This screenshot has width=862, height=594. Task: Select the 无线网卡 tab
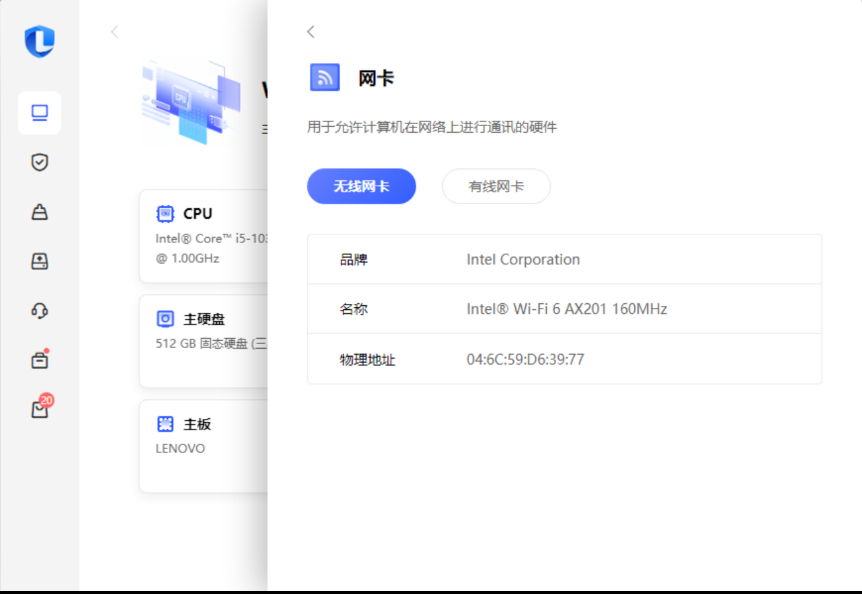click(361, 186)
